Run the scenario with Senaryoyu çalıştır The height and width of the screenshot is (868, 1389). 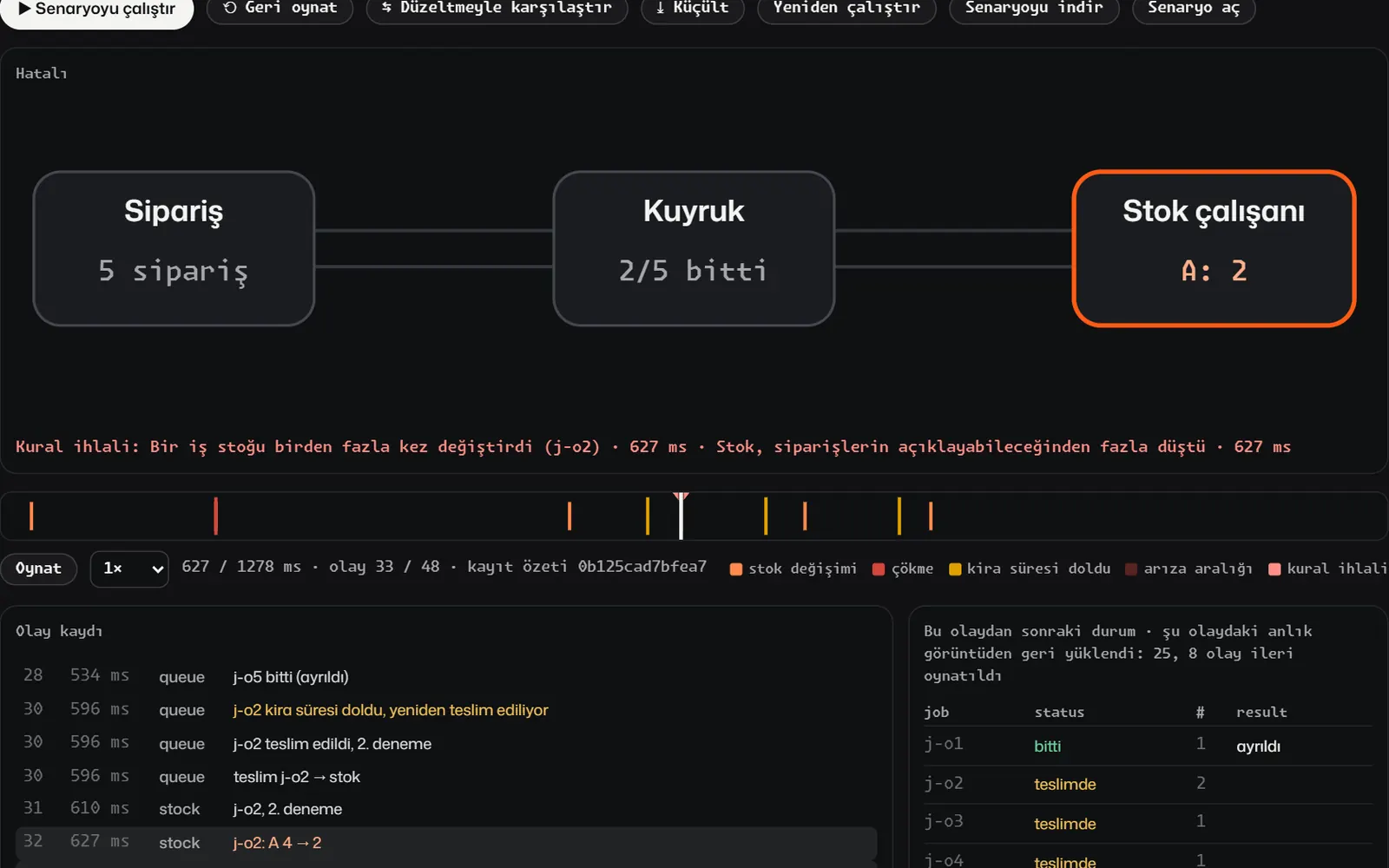click(x=96, y=10)
